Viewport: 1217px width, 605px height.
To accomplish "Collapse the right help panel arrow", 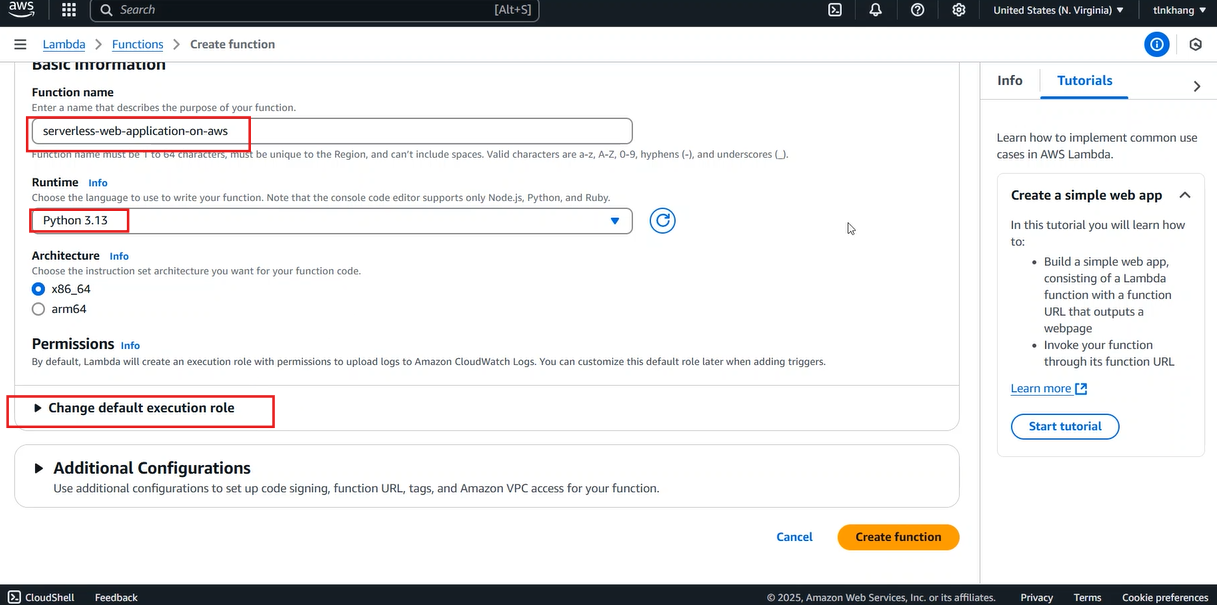I will pyautogui.click(x=1197, y=86).
